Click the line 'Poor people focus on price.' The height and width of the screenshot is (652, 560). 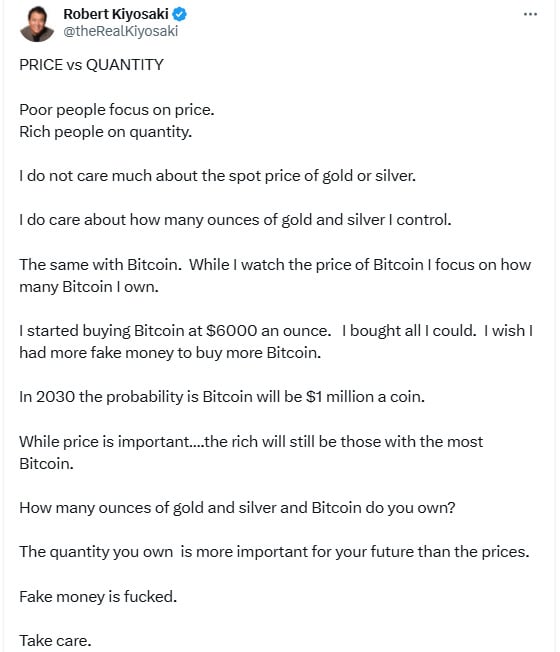coord(117,110)
